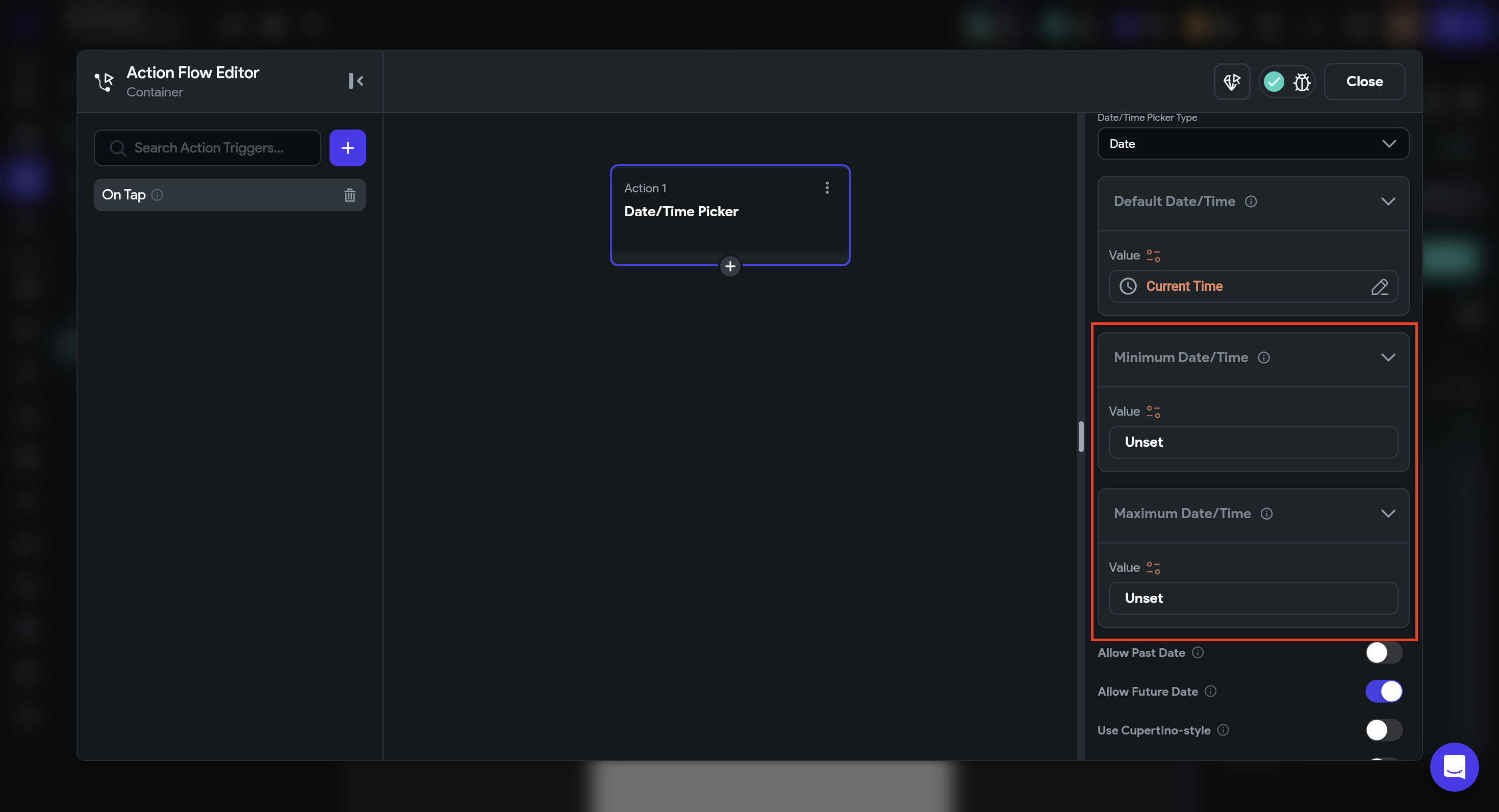Image resolution: width=1499 pixels, height=812 pixels.
Task: Open Action 1 three-dot options menu
Action: [827, 187]
